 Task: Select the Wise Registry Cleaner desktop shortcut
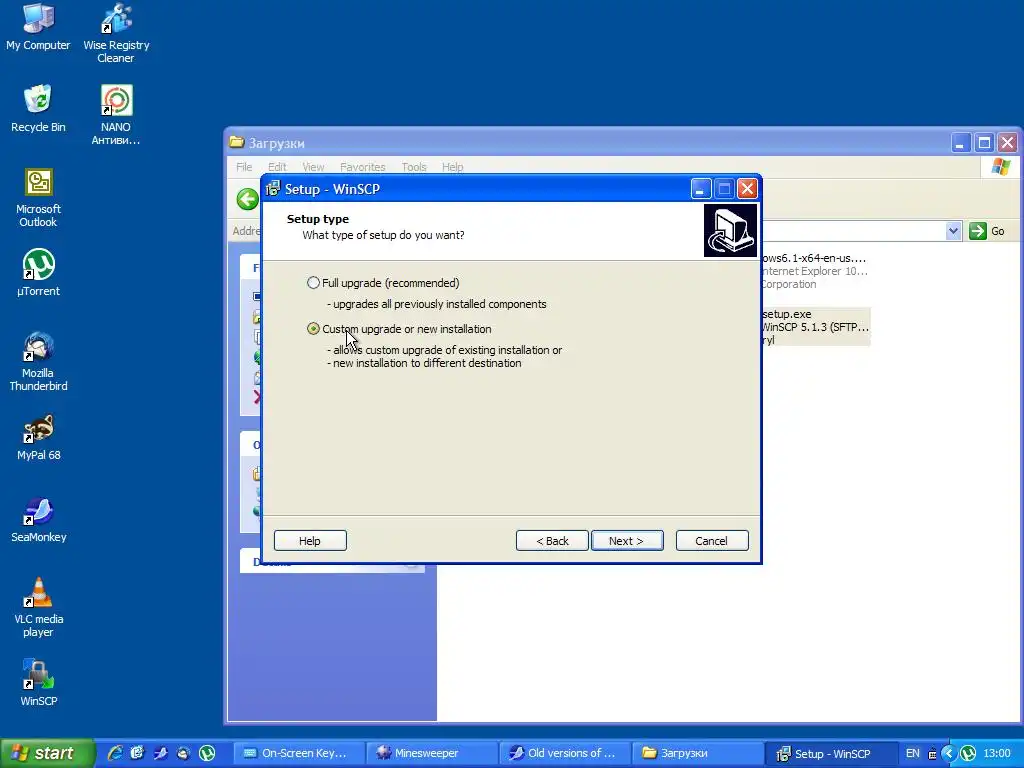[x=116, y=34]
